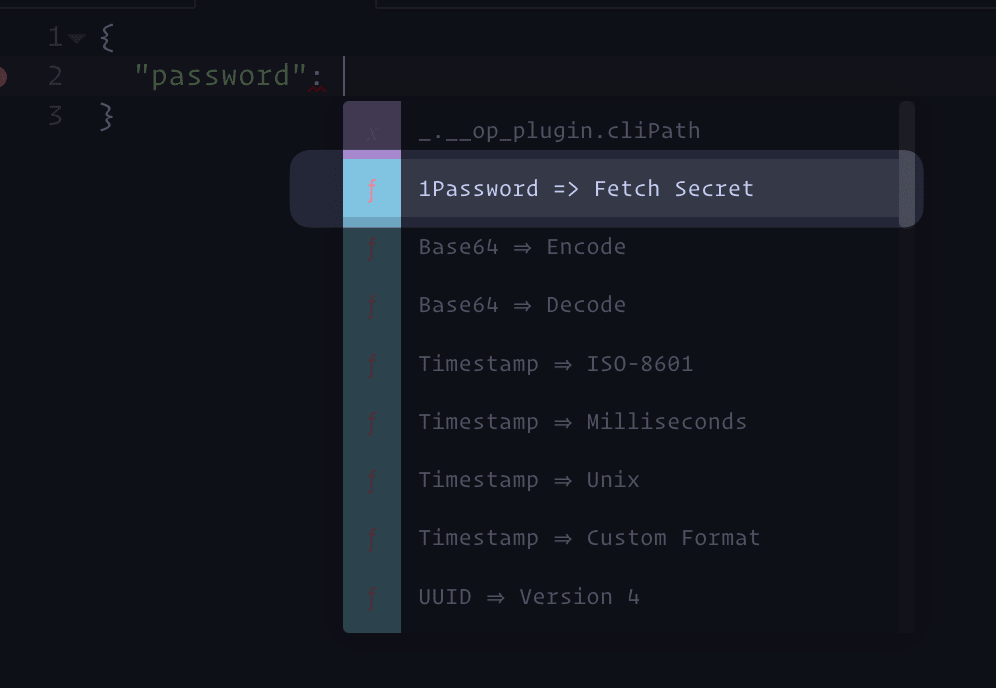Click the function icon beside UUID Version 4
Image resolution: width=996 pixels, height=688 pixels.
tap(372, 597)
